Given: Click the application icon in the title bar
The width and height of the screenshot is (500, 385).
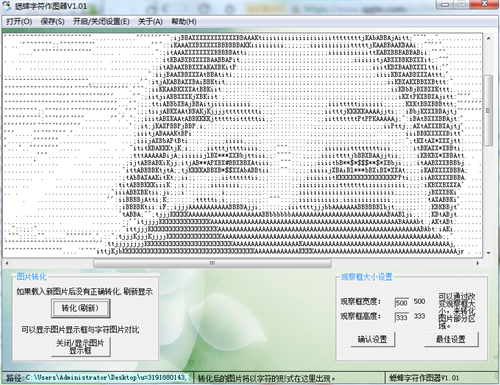Looking at the screenshot, I should 7,6.
